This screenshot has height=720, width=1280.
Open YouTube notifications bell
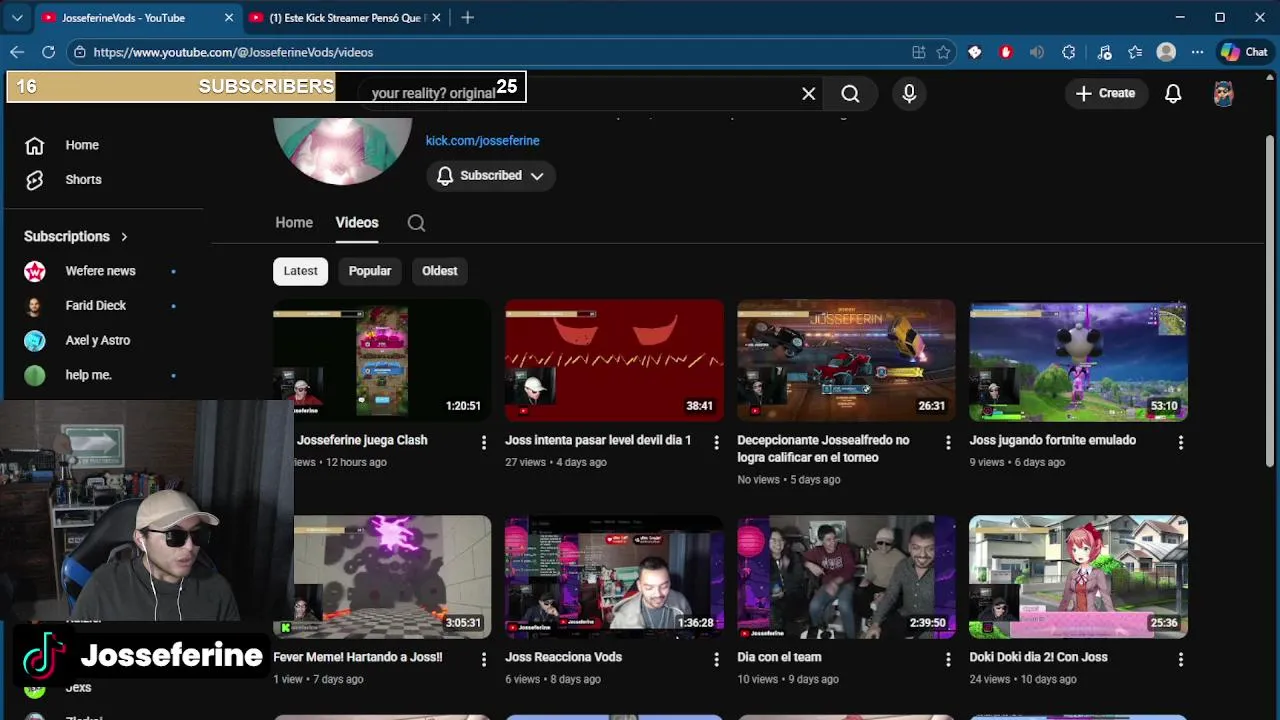1173,93
